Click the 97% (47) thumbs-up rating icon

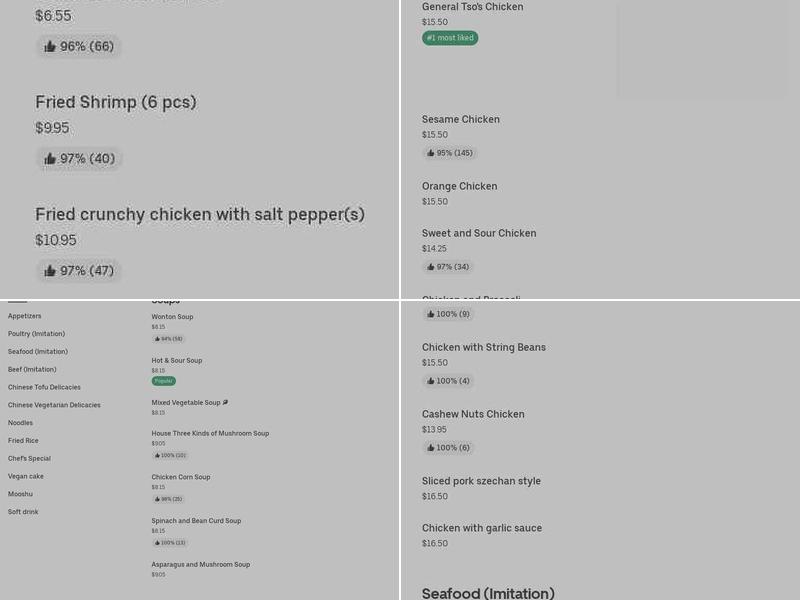tap(50, 271)
